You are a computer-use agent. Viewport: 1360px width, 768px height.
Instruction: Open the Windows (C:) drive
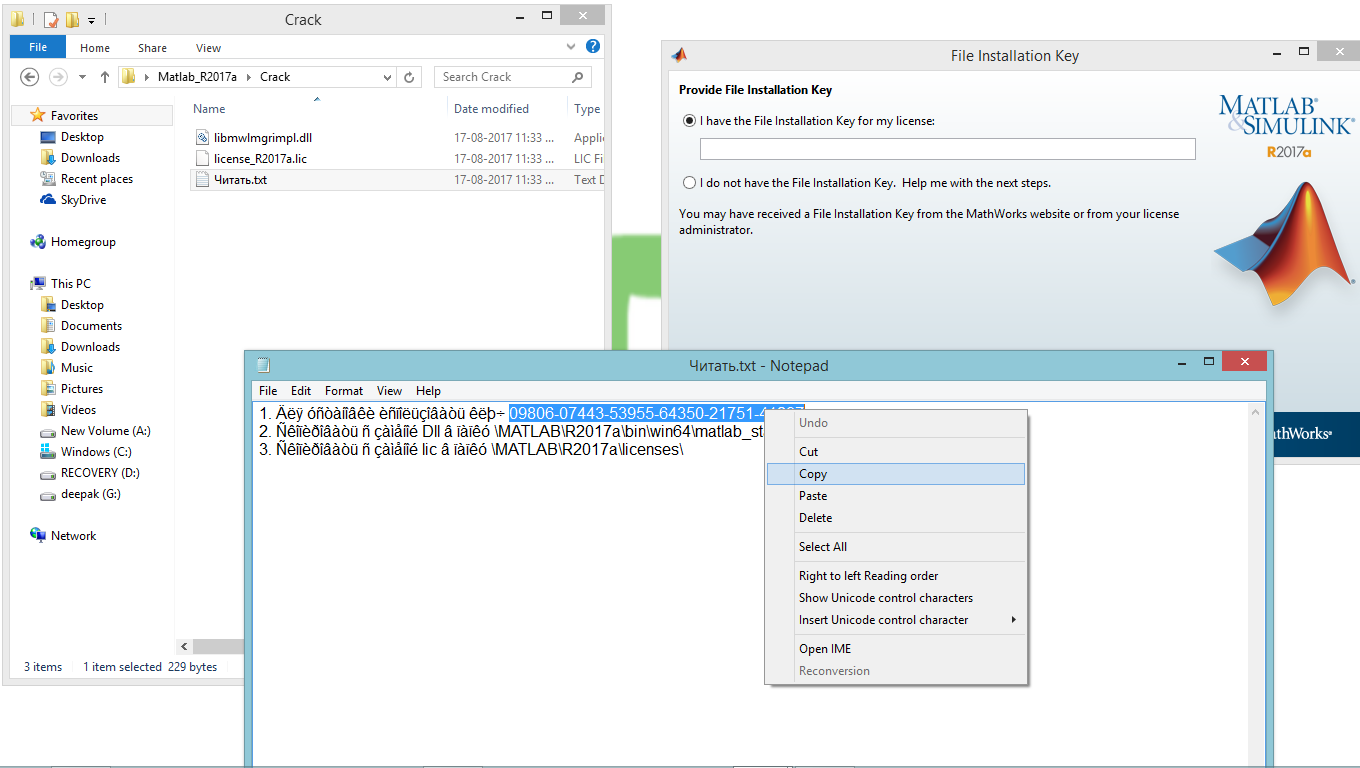point(96,452)
